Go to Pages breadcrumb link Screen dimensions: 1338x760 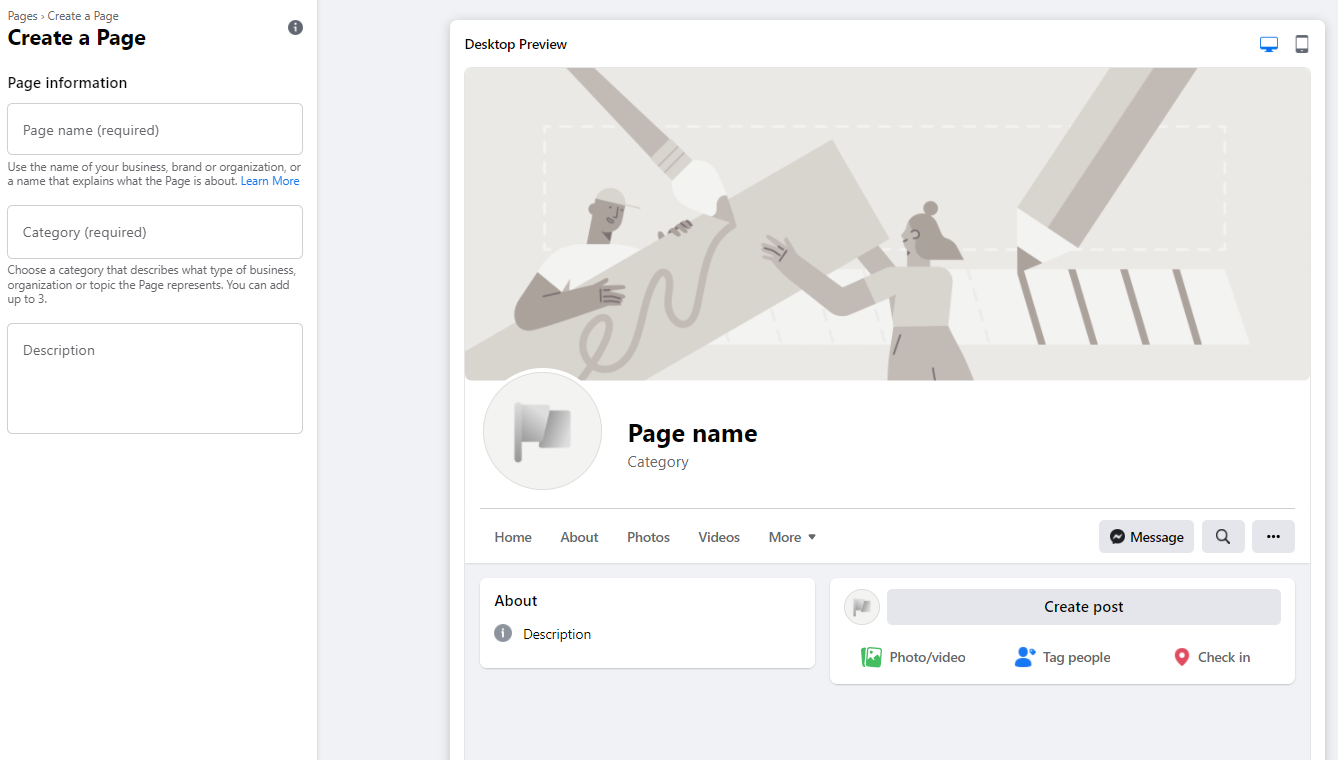[x=22, y=16]
